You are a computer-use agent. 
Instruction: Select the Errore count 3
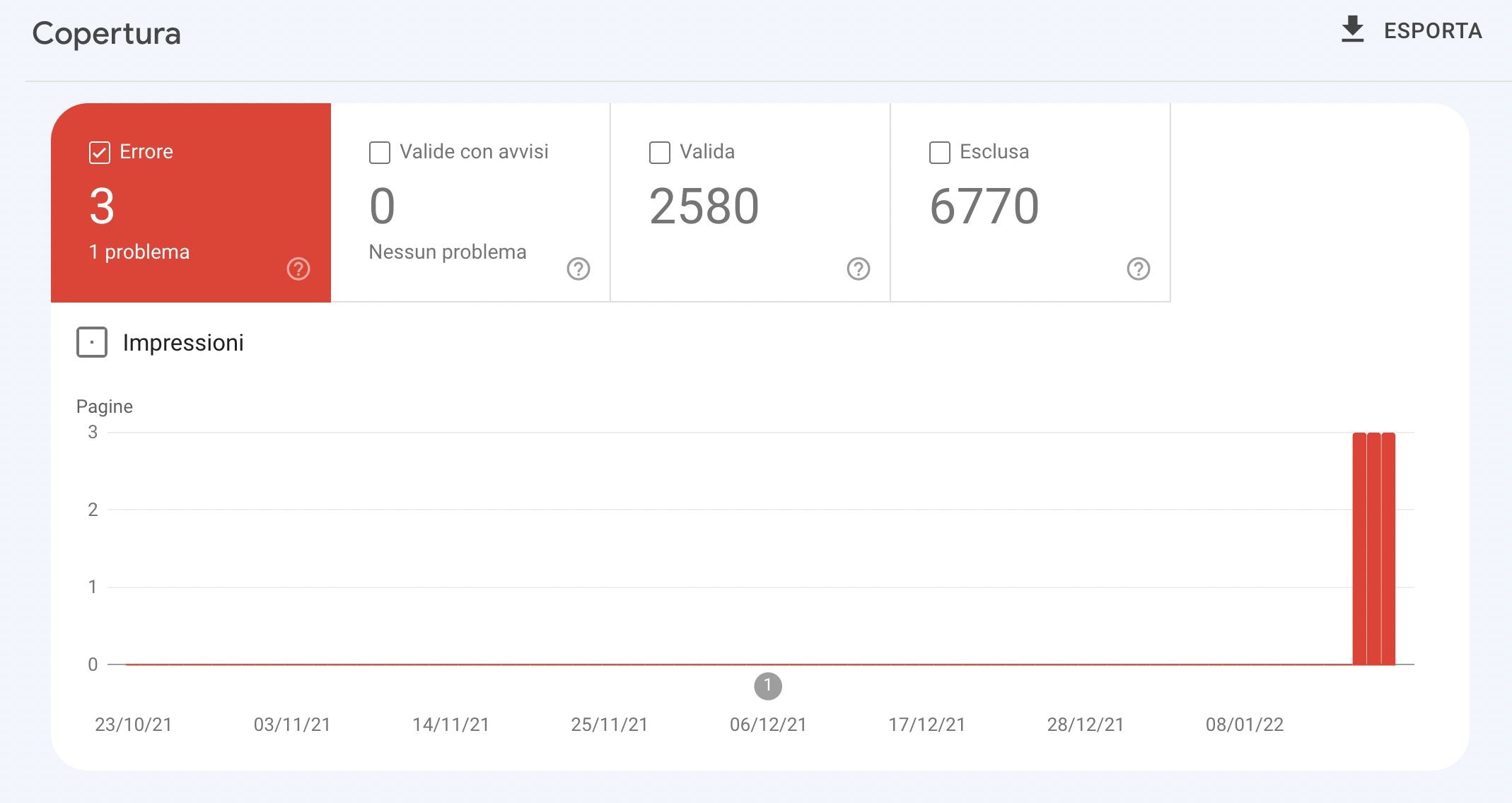[102, 206]
